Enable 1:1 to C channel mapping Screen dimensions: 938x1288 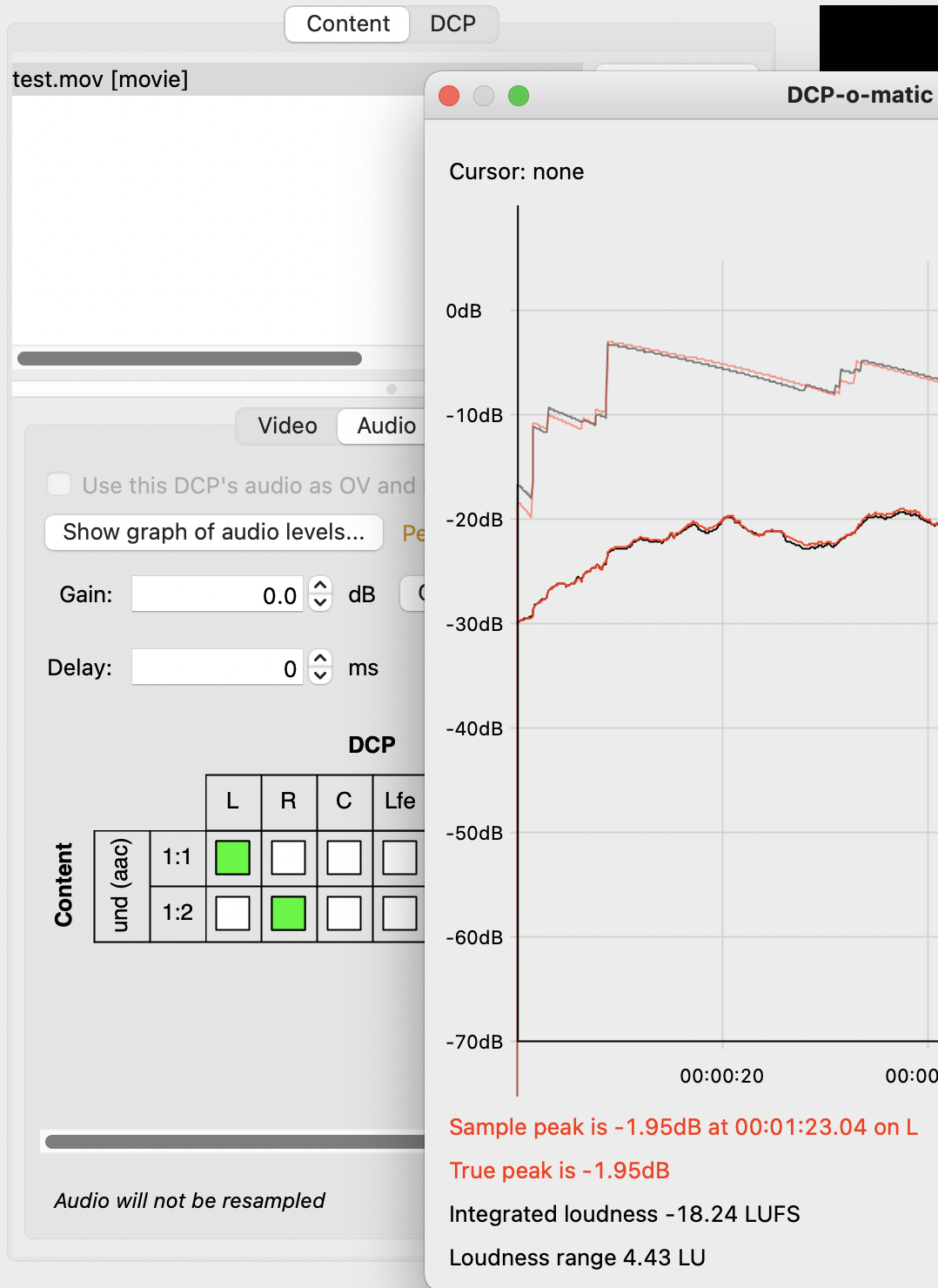pyautogui.click(x=344, y=857)
